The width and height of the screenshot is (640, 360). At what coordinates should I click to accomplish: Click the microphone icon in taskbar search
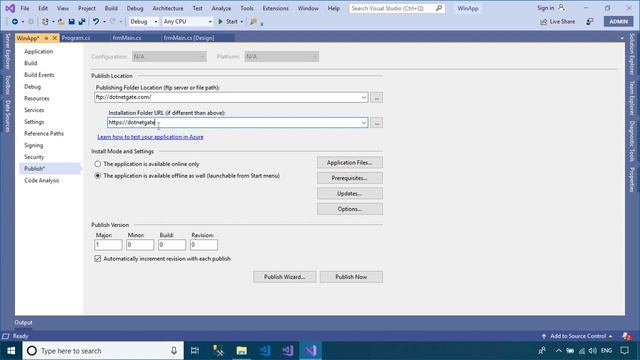[x=174, y=351]
